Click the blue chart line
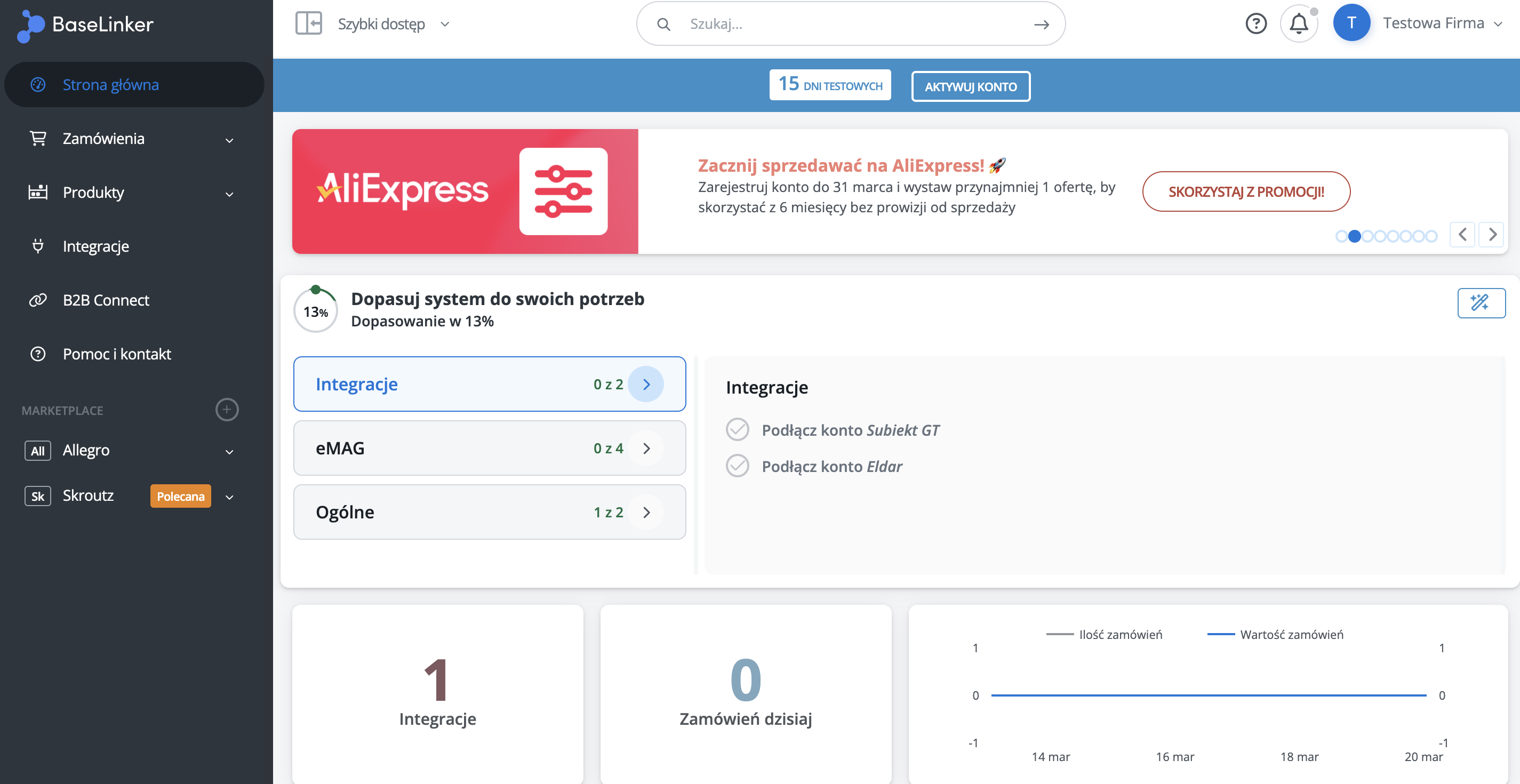Image resolution: width=1520 pixels, height=784 pixels. point(1209,695)
